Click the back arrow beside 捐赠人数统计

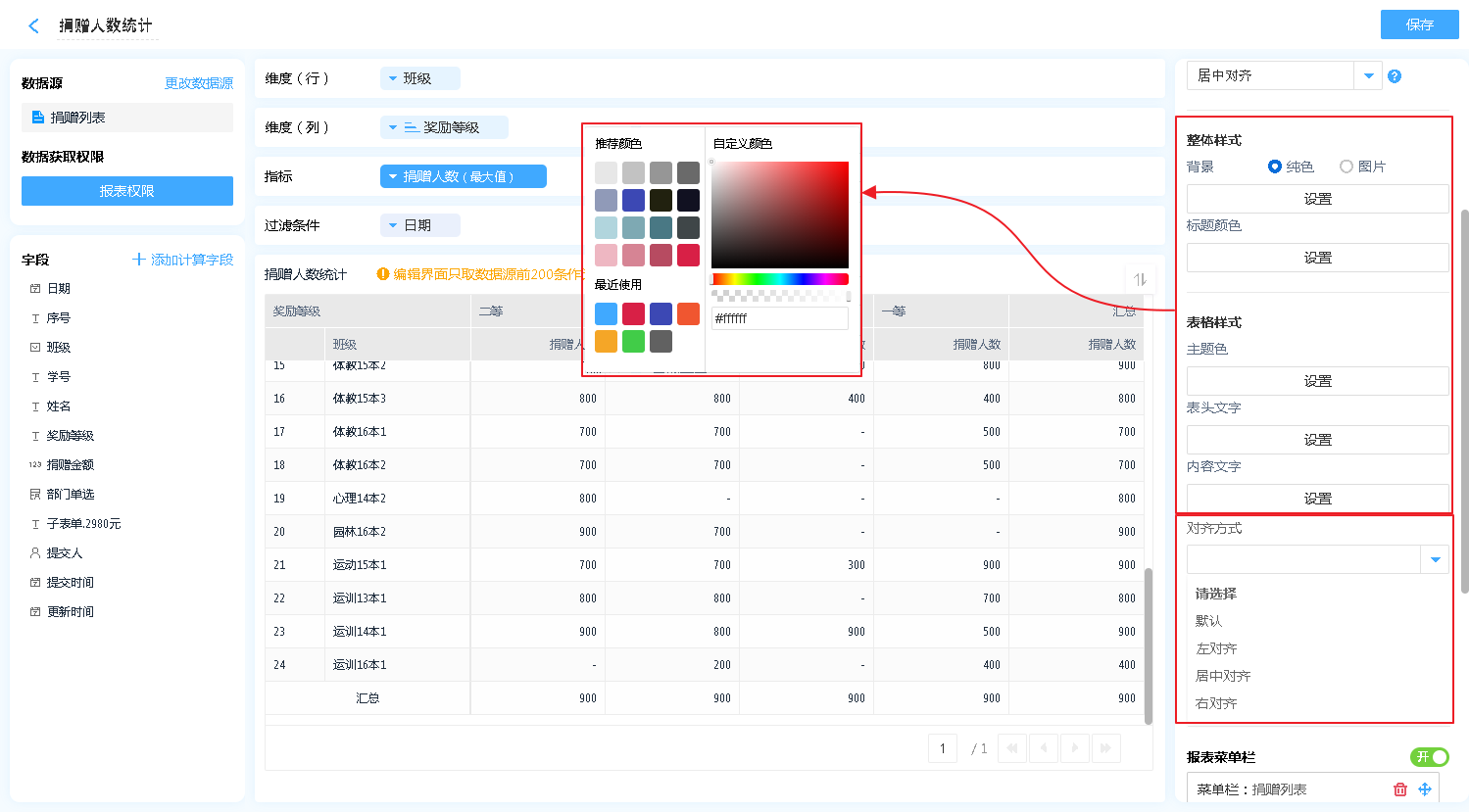(34, 26)
